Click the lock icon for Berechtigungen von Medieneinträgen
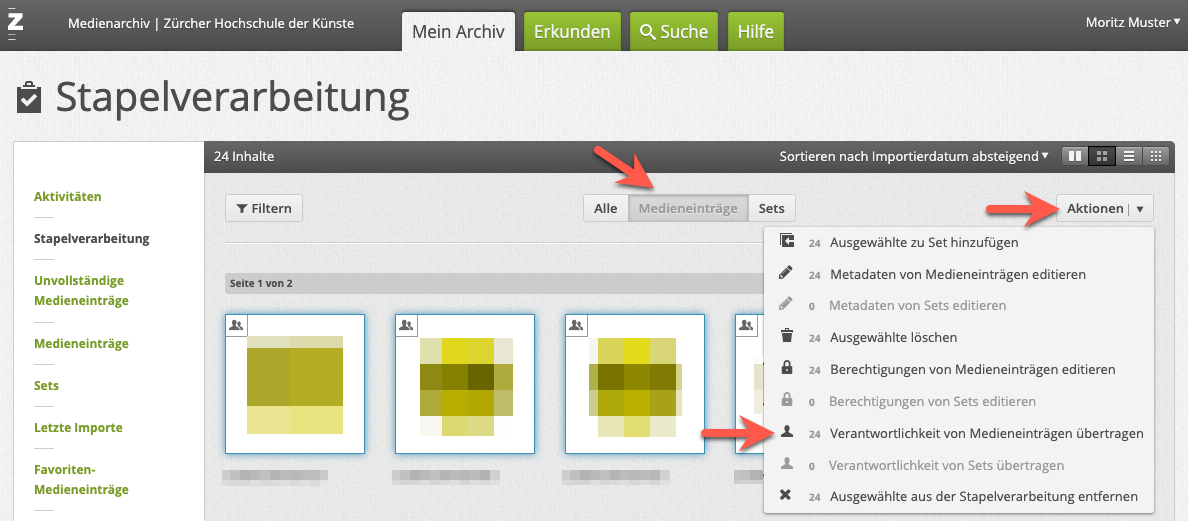 point(787,369)
